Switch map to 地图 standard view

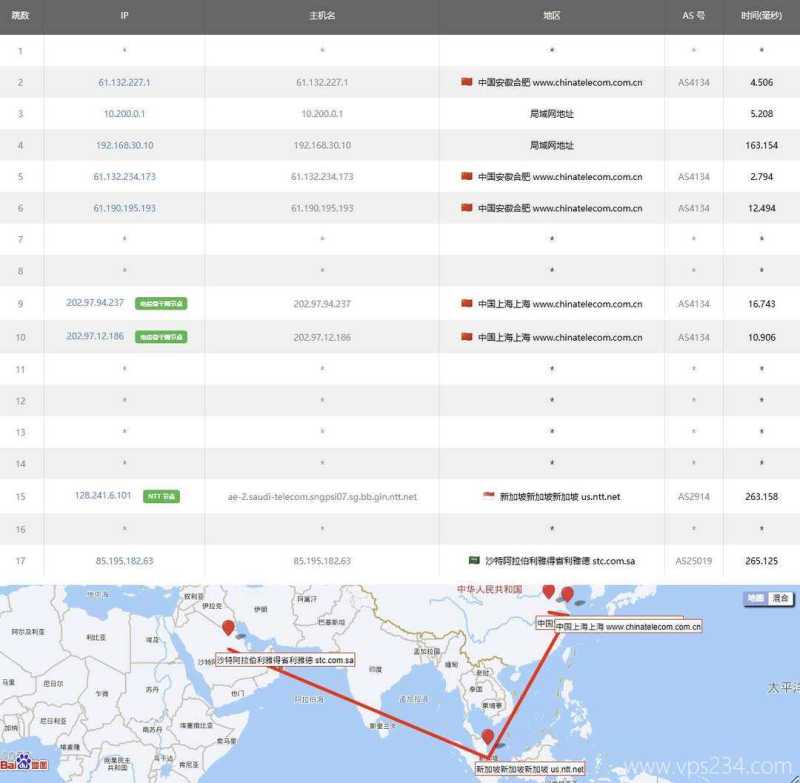(x=755, y=598)
